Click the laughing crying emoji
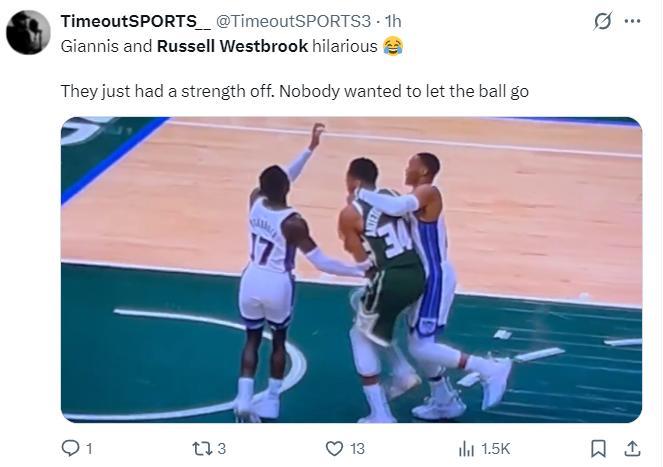 point(393,46)
